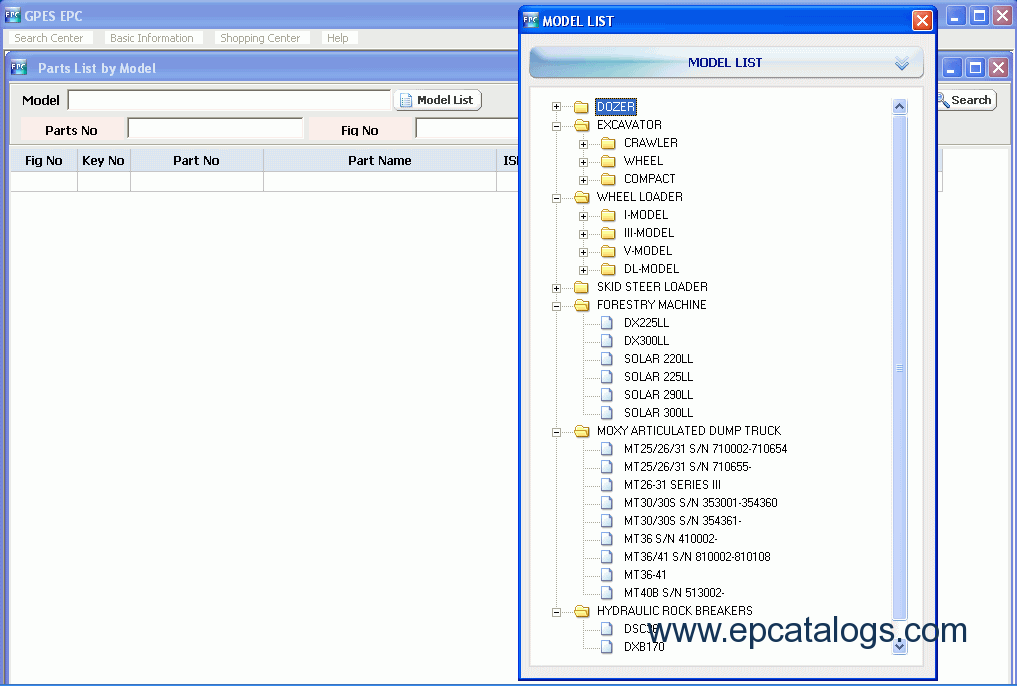
Task: Expand the CRAWLER subfolder node
Action: tap(584, 144)
